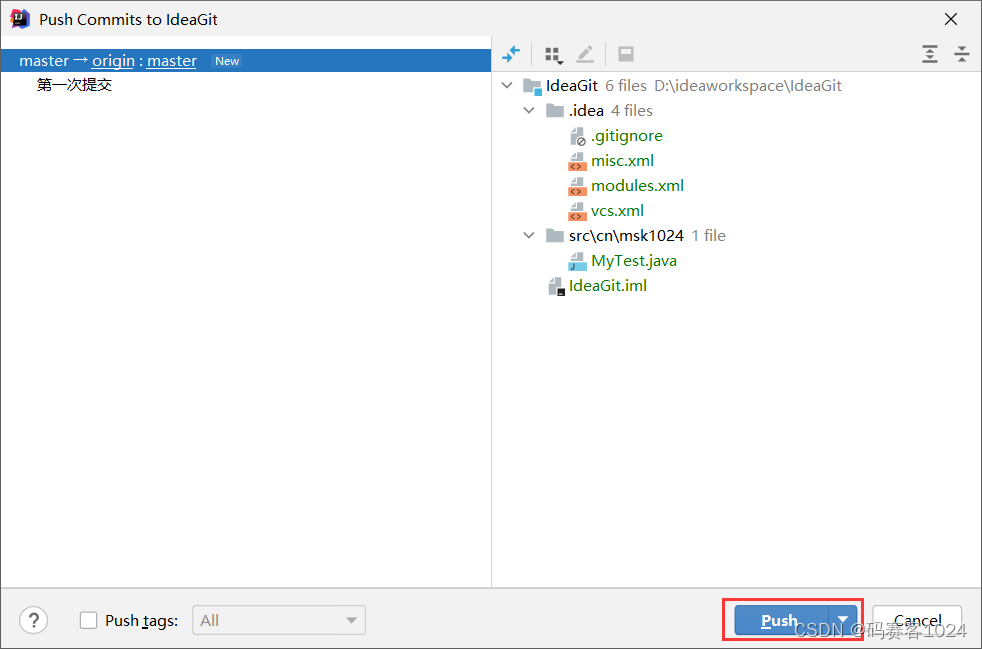Select the 第一次提交 commit row
Image resolution: width=982 pixels, height=649 pixels.
tap(246, 85)
